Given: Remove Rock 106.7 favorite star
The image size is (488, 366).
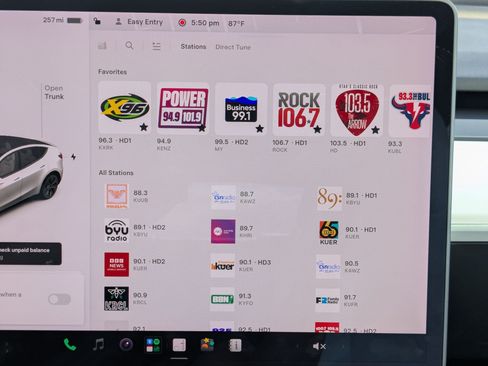Looking at the screenshot, I should pyautogui.click(x=317, y=129).
